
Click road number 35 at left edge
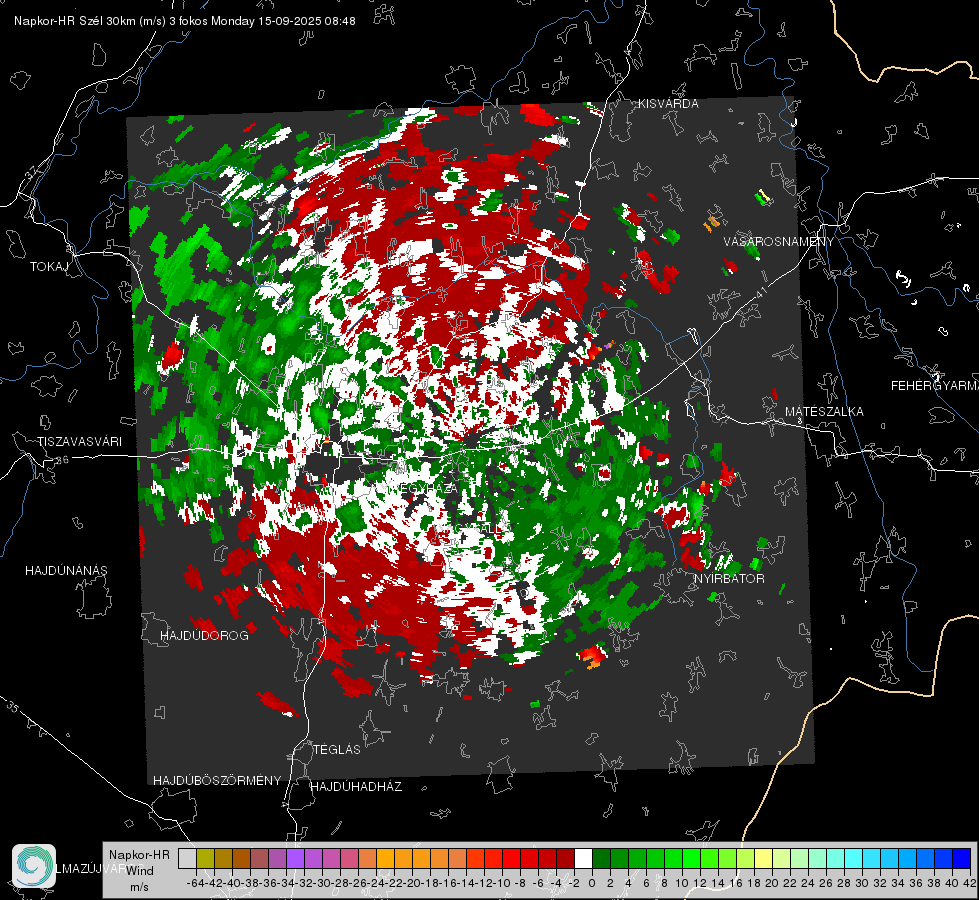tap(13, 708)
